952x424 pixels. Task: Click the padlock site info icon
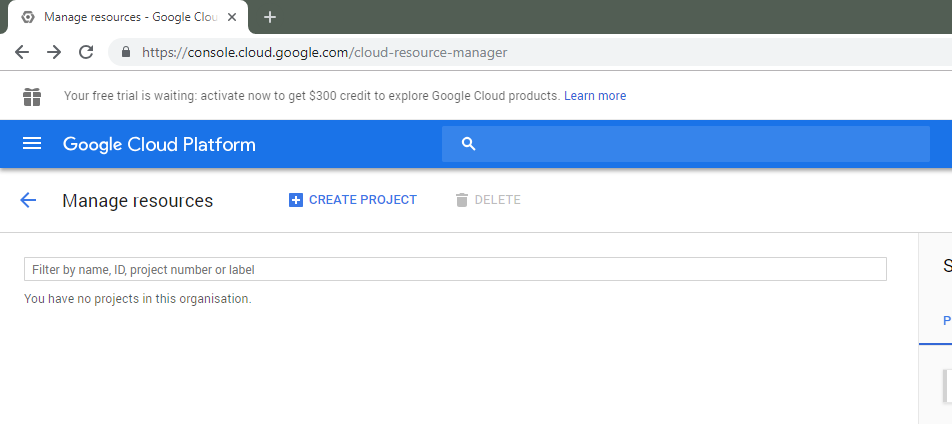pos(126,52)
